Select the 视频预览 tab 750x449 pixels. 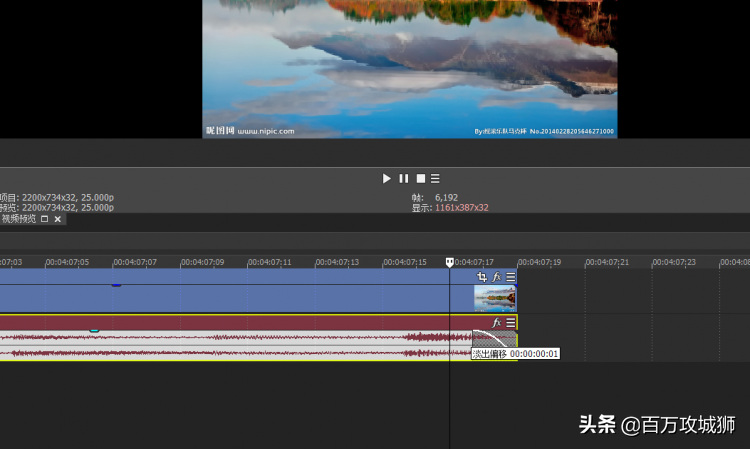click(x=19, y=218)
